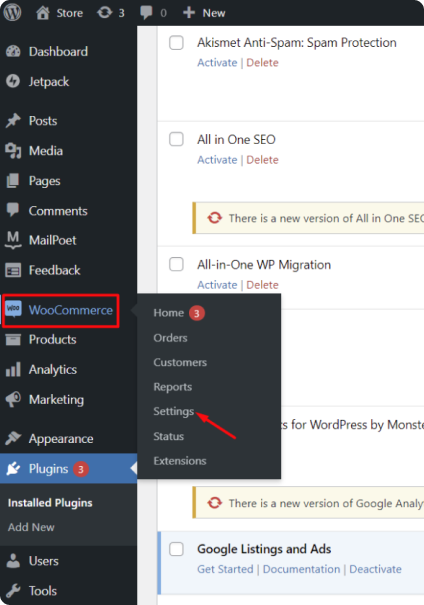The width and height of the screenshot is (424, 605).
Task: Check the All-in-One WP Migration checkbox
Action: [x=176, y=264]
